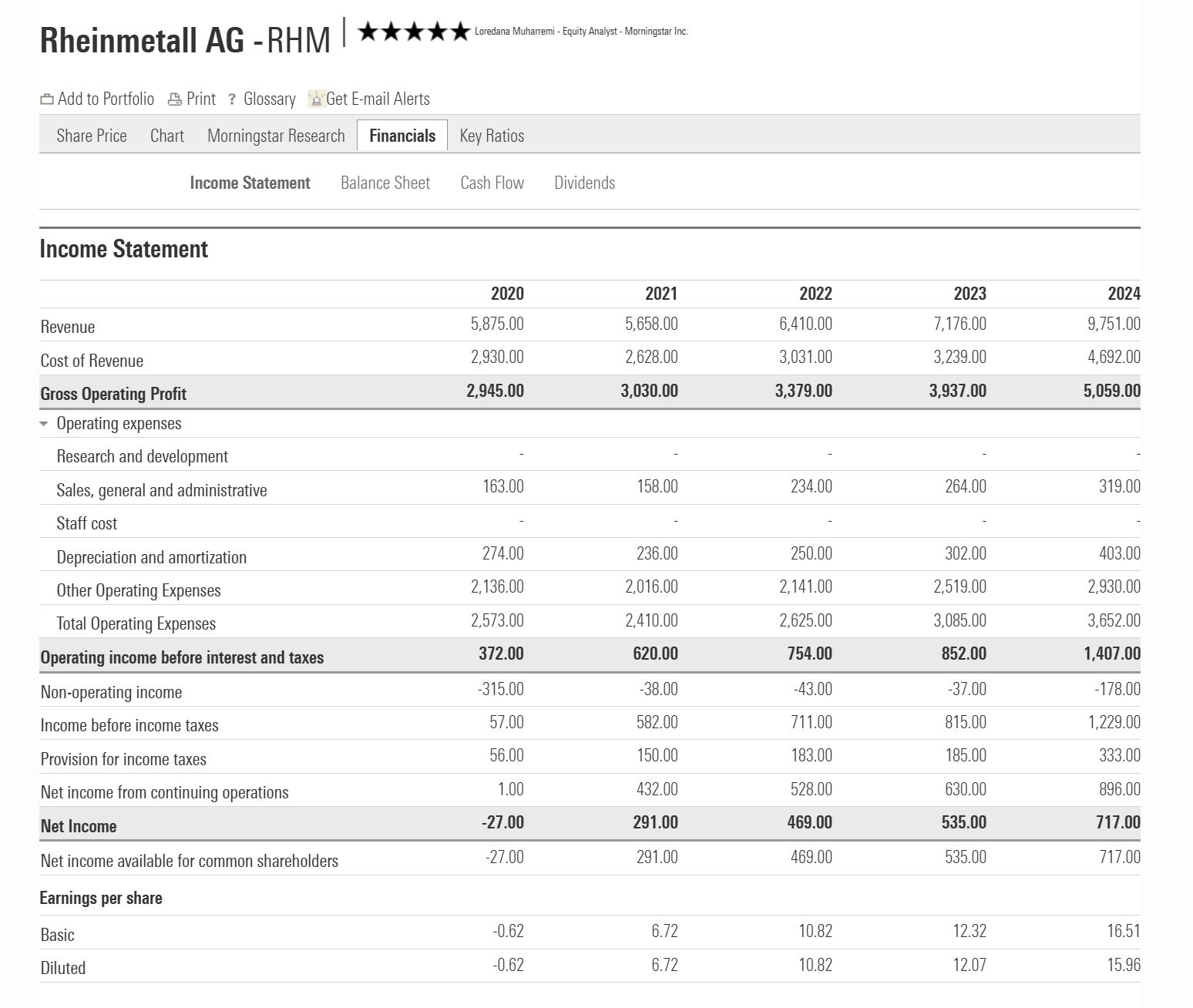This screenshot has height=1008, width=1193.
Task: Click the Print link
Action: [x=201, y=99]
